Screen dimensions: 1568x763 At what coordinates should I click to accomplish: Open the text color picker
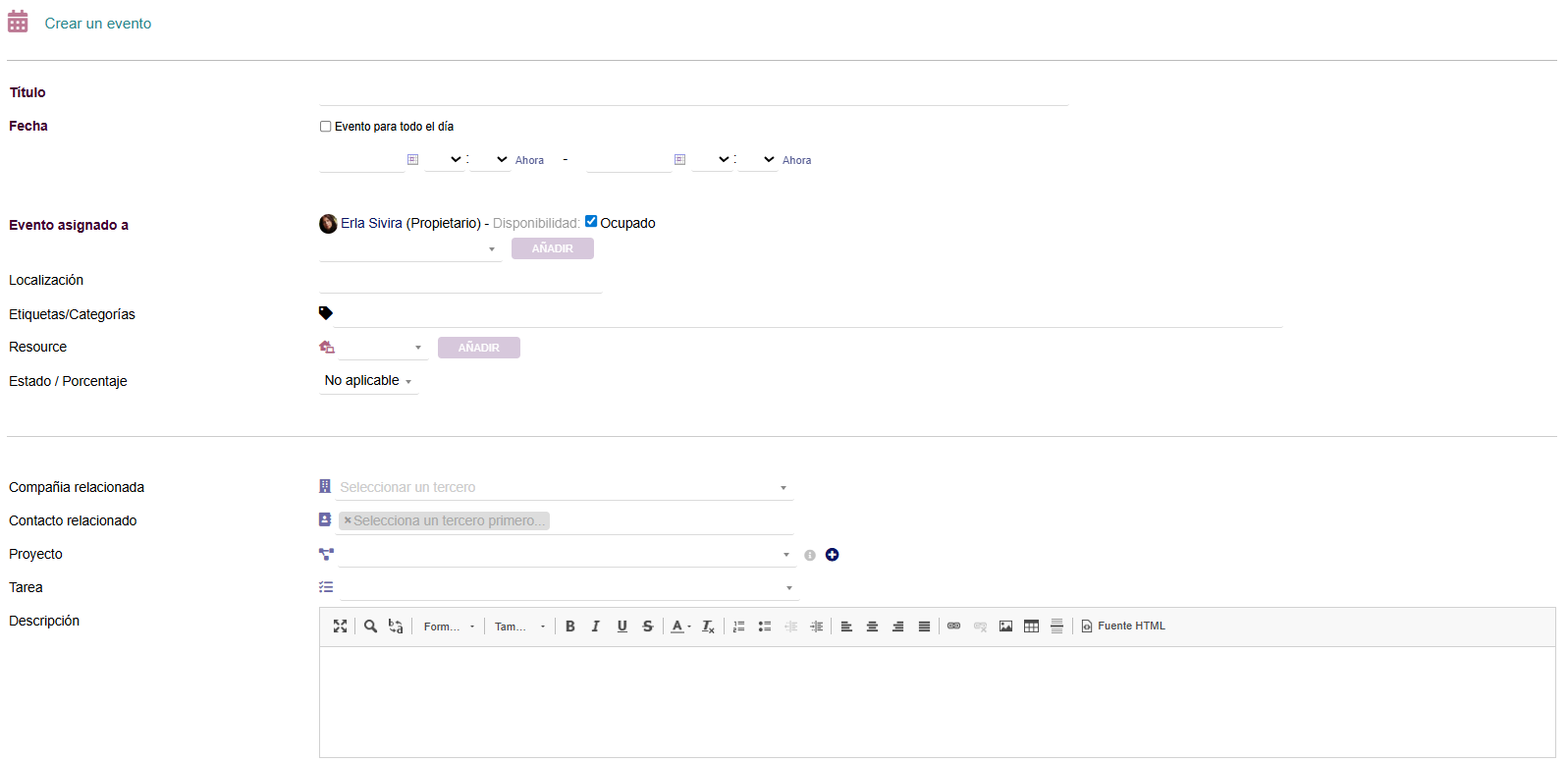coord(679,627)
